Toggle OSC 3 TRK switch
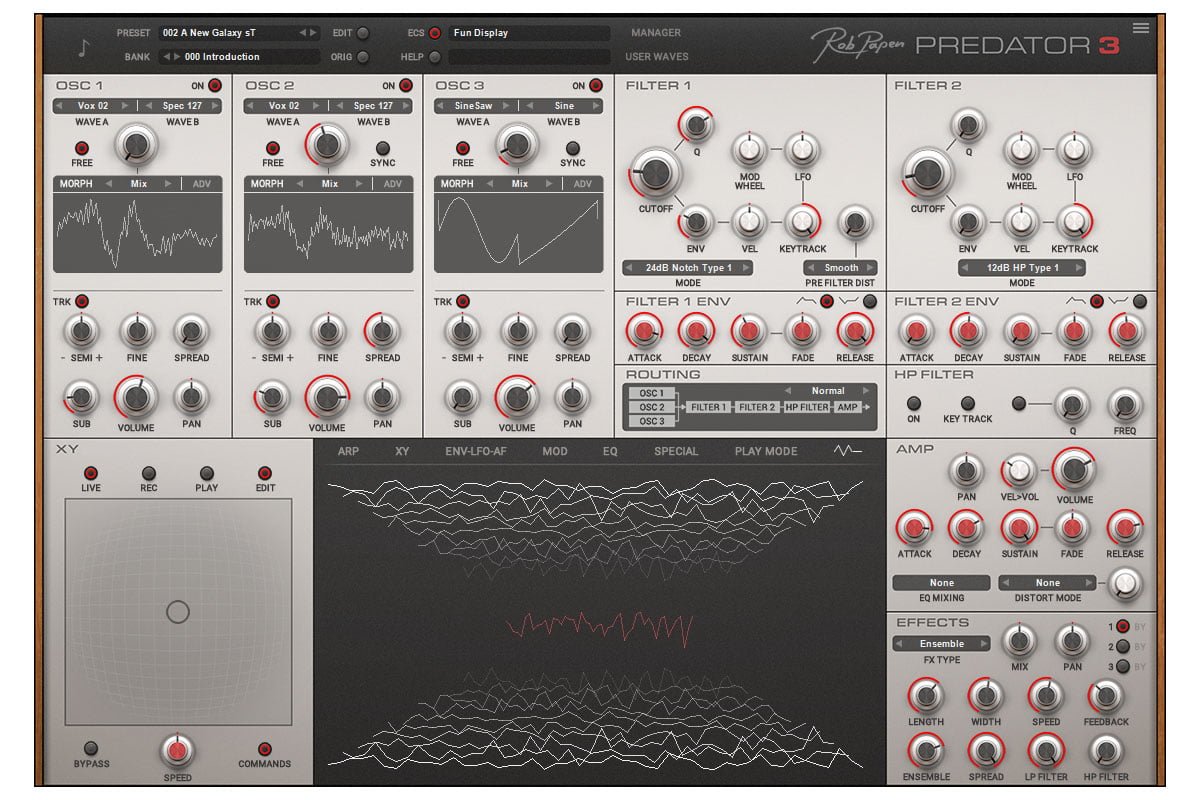This screenshot has height=800, width=1200. (x=462, y=301)
